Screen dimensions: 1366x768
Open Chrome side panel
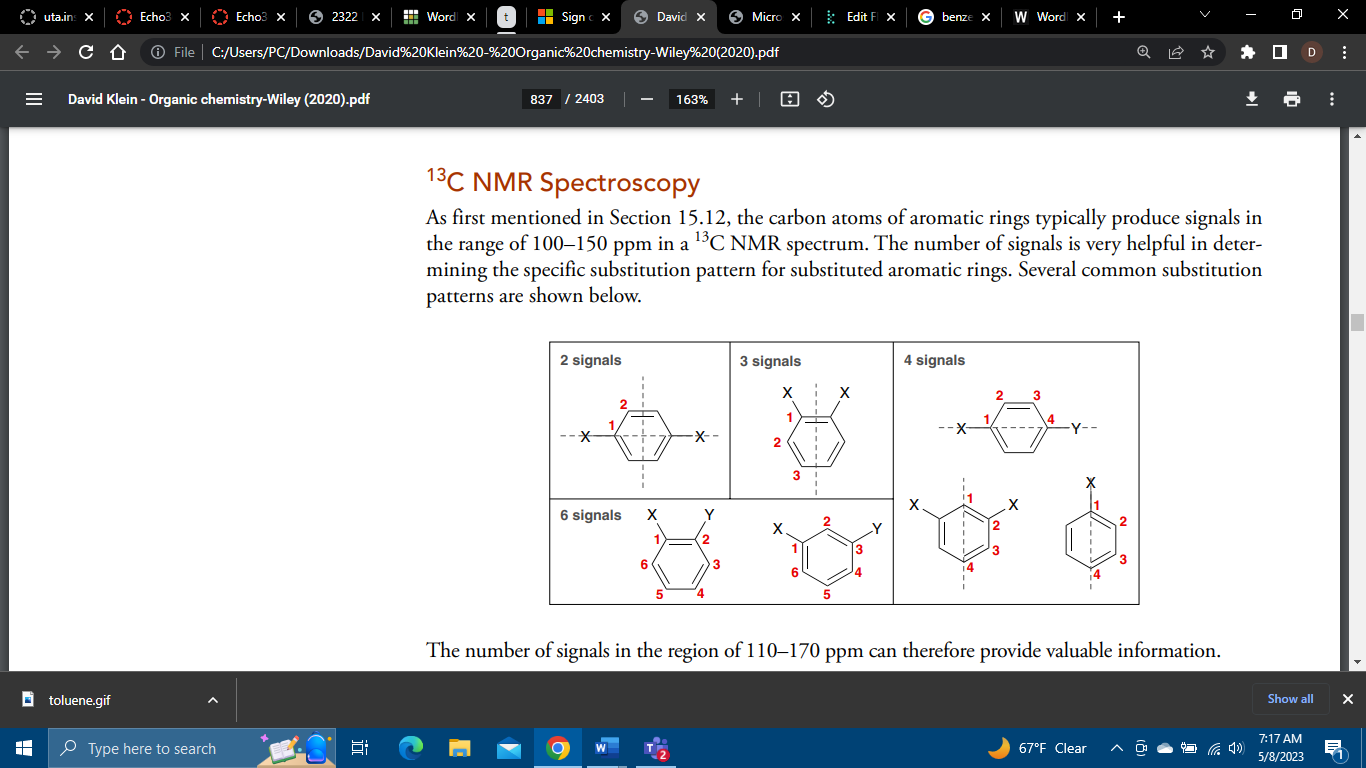point(1279,52)
